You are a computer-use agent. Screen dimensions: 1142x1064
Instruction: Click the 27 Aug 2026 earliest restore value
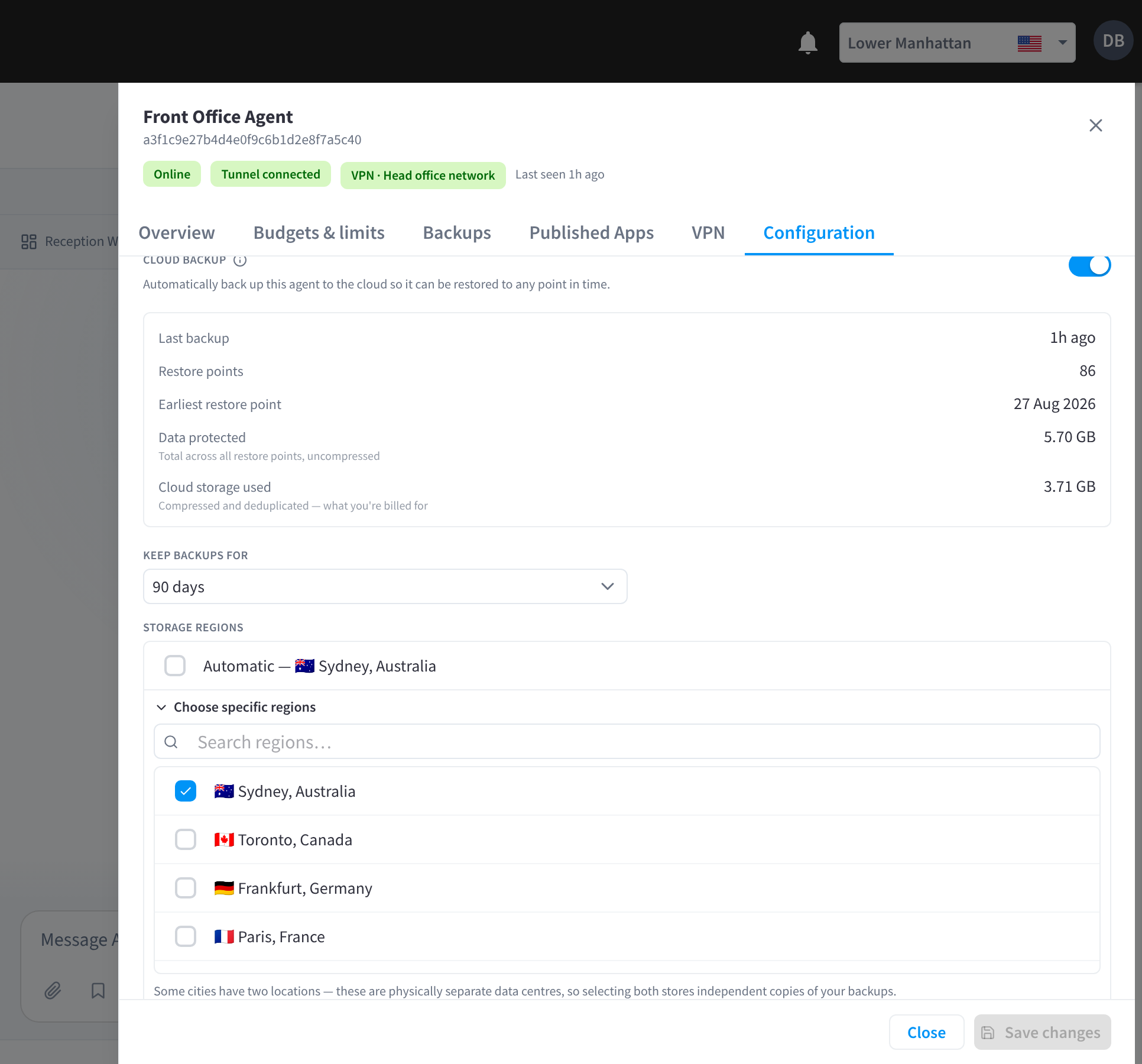pyautogui.click(x=1055, y=404)
